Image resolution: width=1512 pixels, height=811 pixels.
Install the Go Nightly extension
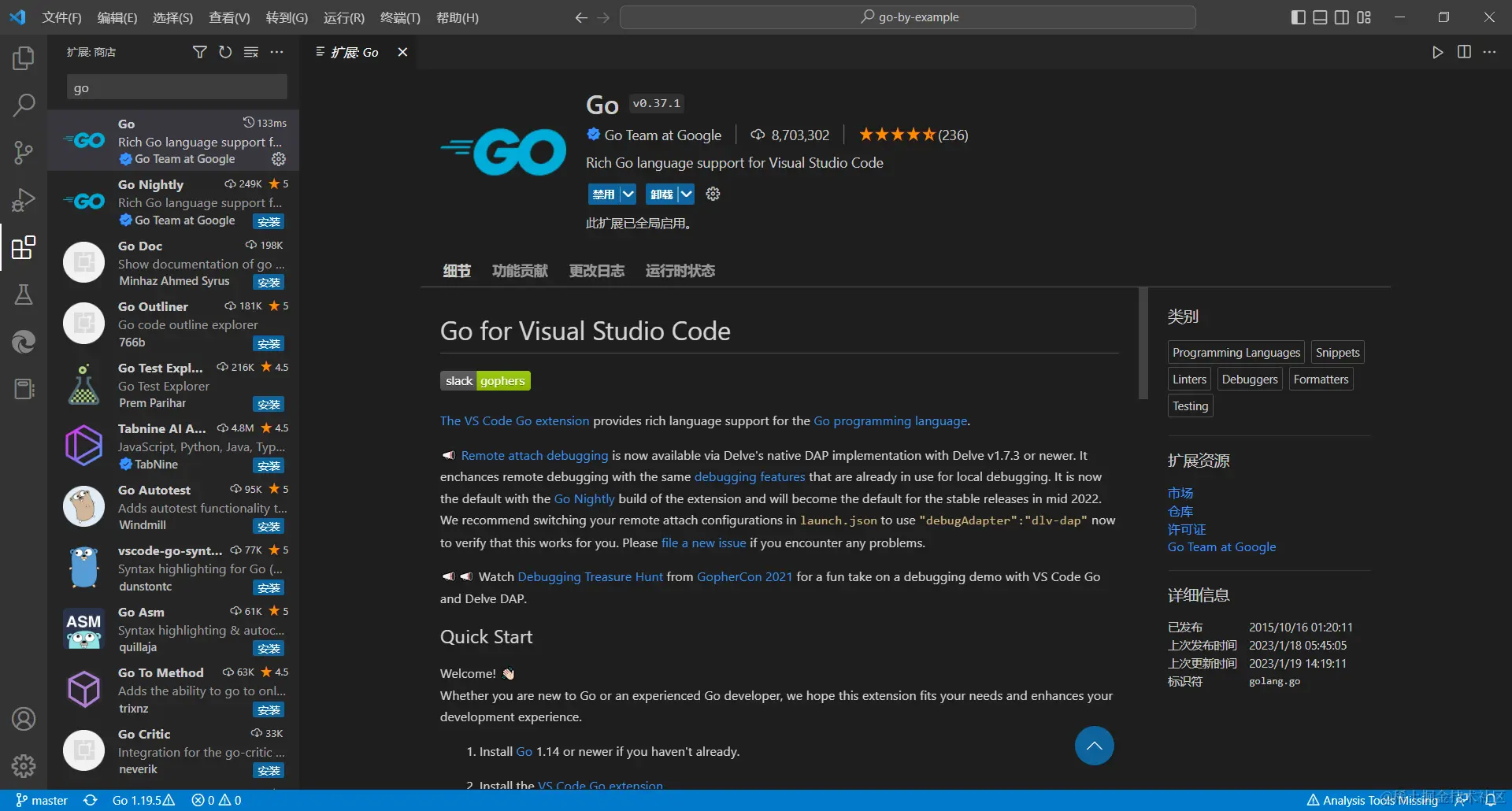pos(269,221)
